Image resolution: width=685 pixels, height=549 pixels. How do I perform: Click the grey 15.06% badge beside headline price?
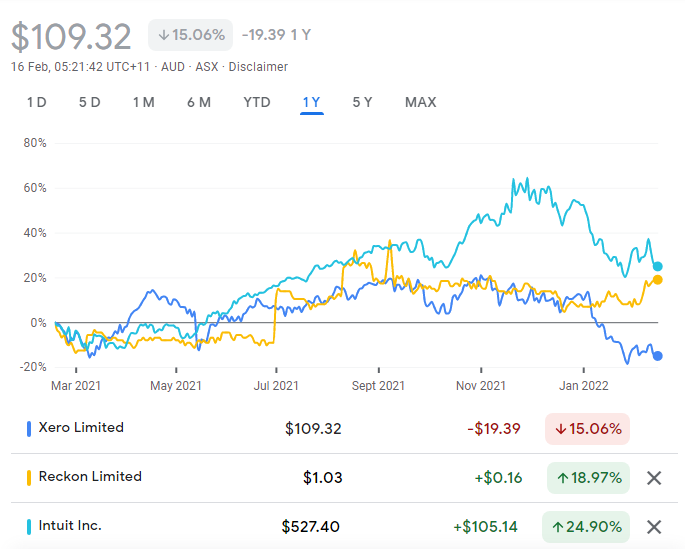coord(190,35)
